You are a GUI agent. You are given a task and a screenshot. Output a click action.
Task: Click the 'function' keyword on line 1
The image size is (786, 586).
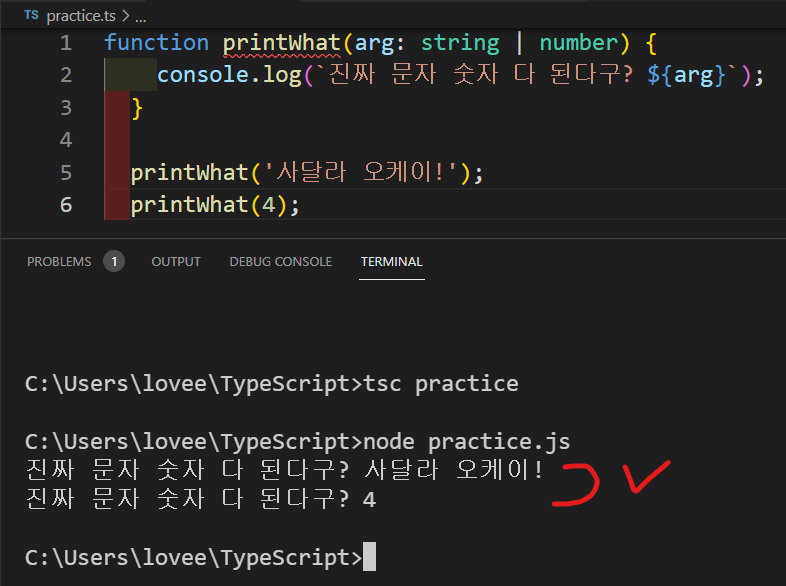point(156,43)
